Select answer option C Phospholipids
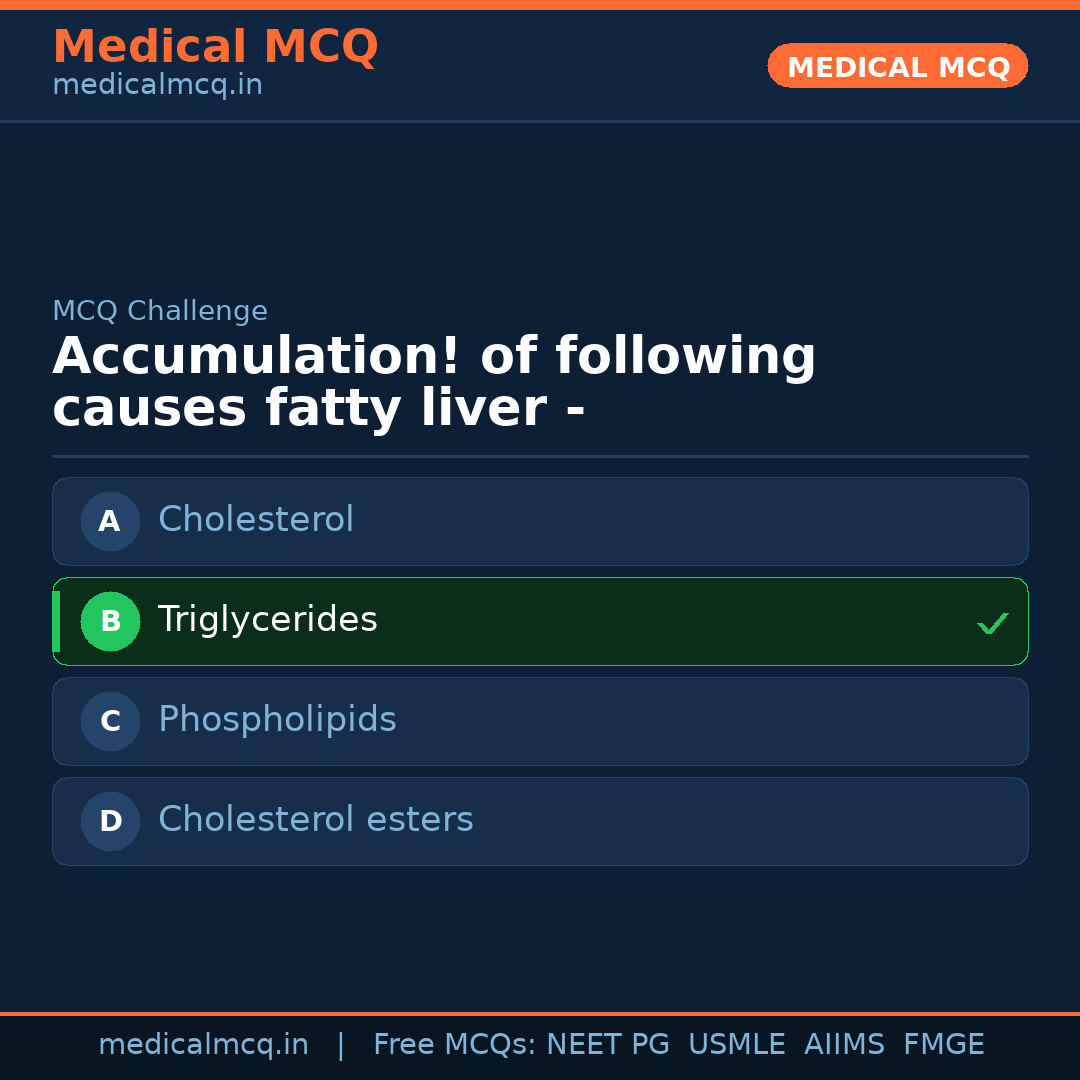This screenshot has height=1080, width=1080. 540,721
